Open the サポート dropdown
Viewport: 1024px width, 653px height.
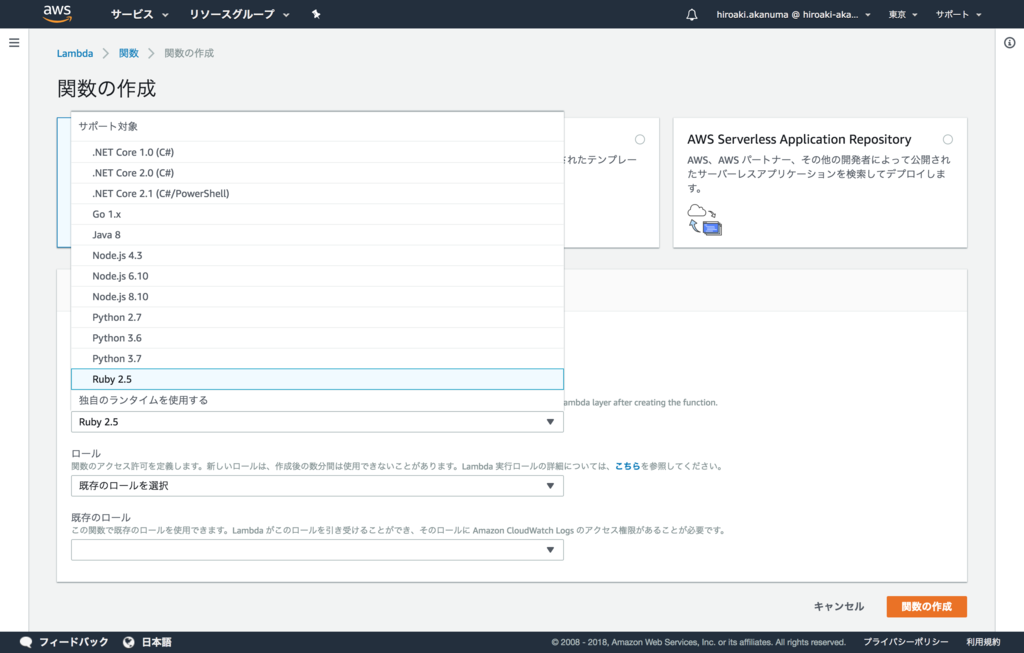point(958,14)
